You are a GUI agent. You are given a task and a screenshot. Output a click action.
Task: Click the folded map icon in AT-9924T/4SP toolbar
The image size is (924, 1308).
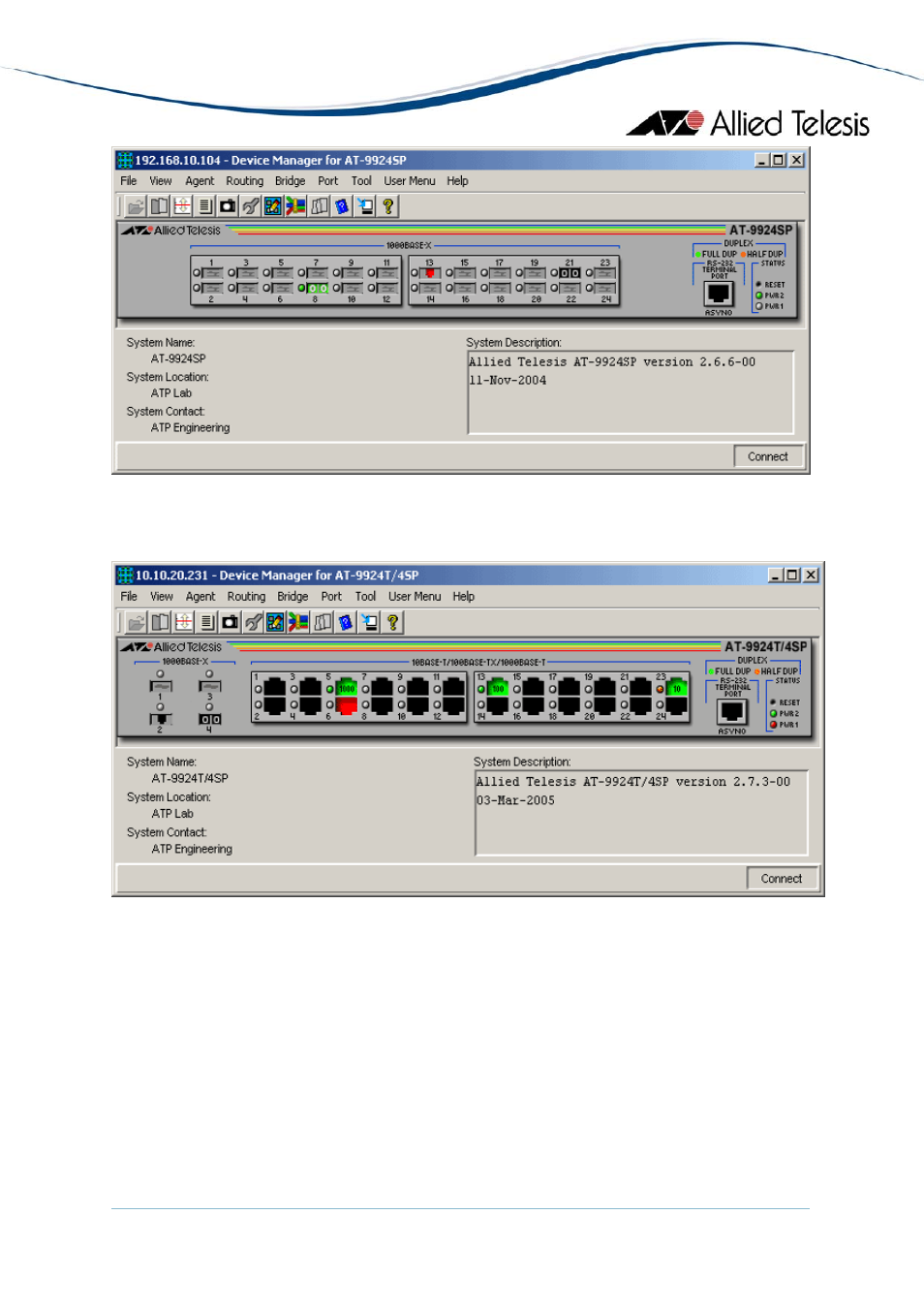(323, 622)
